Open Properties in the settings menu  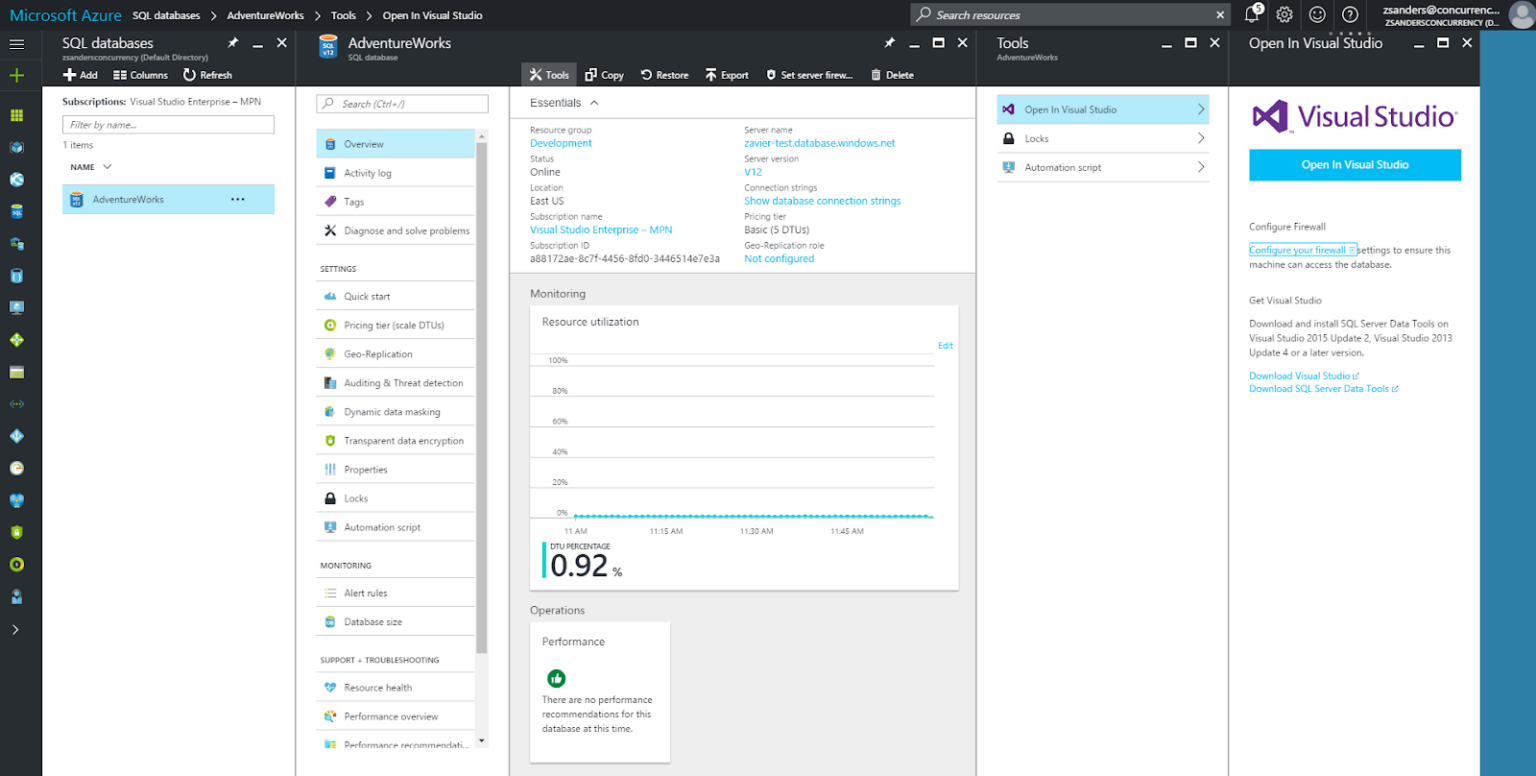tap(396, 469)
